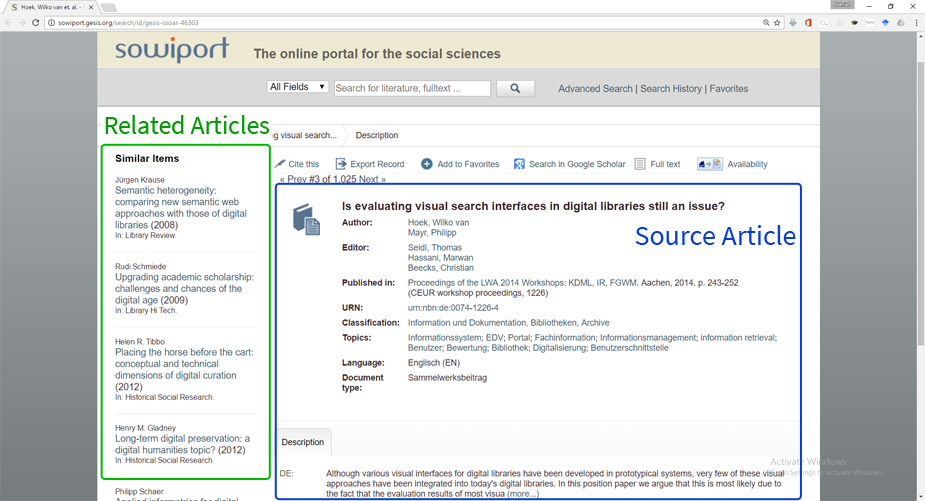The height and width of the screenshot is (501, 925).
Task: Open Long-term digital preservation item
Action: pos(182,444)
